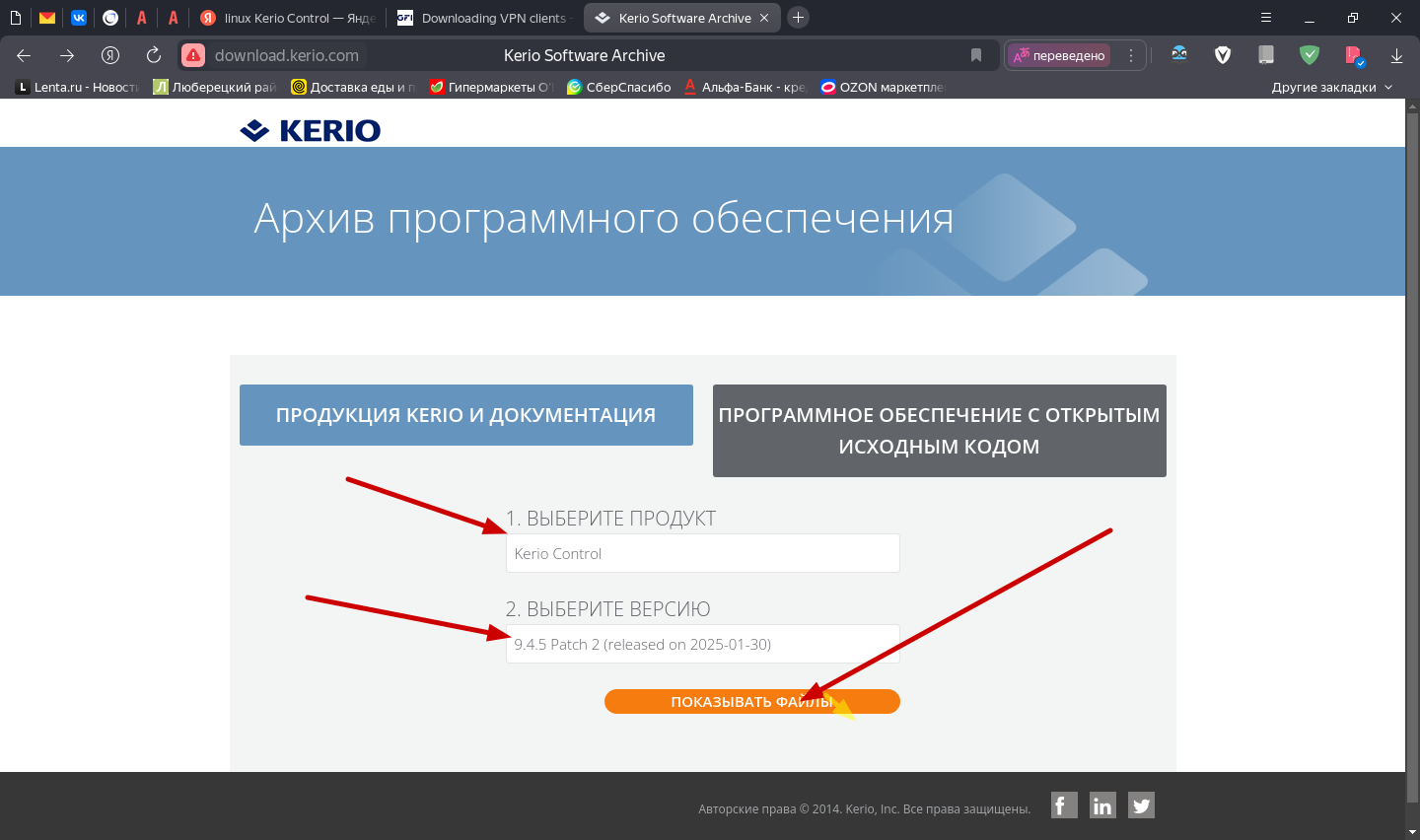Open the browser downloads panel
Image resolution: width=1420 pixels, height=840 pixels.
click(x=1396, y=55)
